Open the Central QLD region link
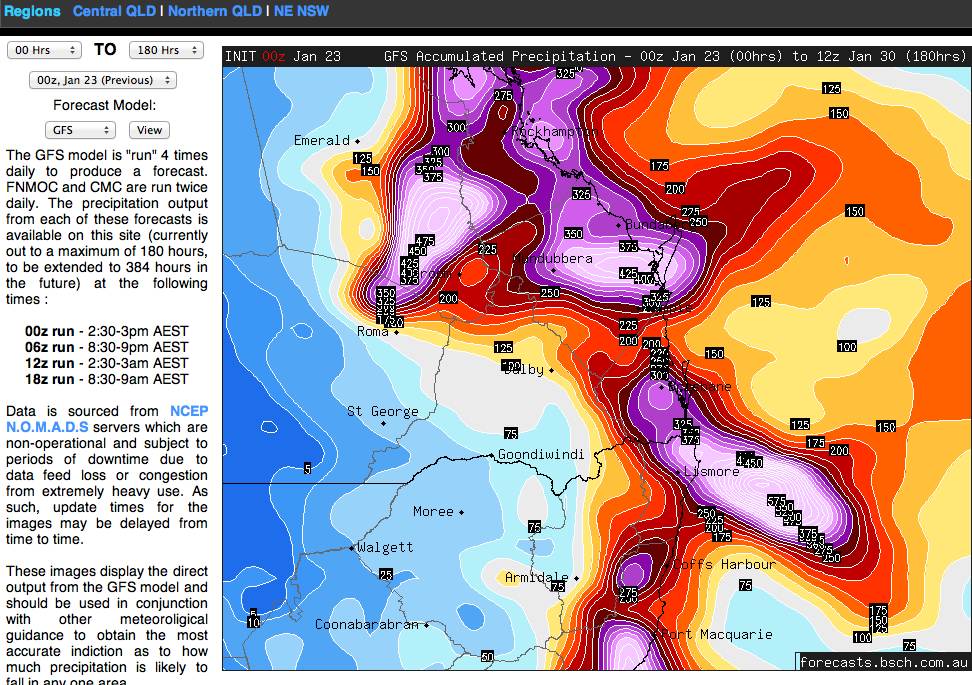This screenshot has height=685, width=972. pyautogui.click(x=115, y=11)
